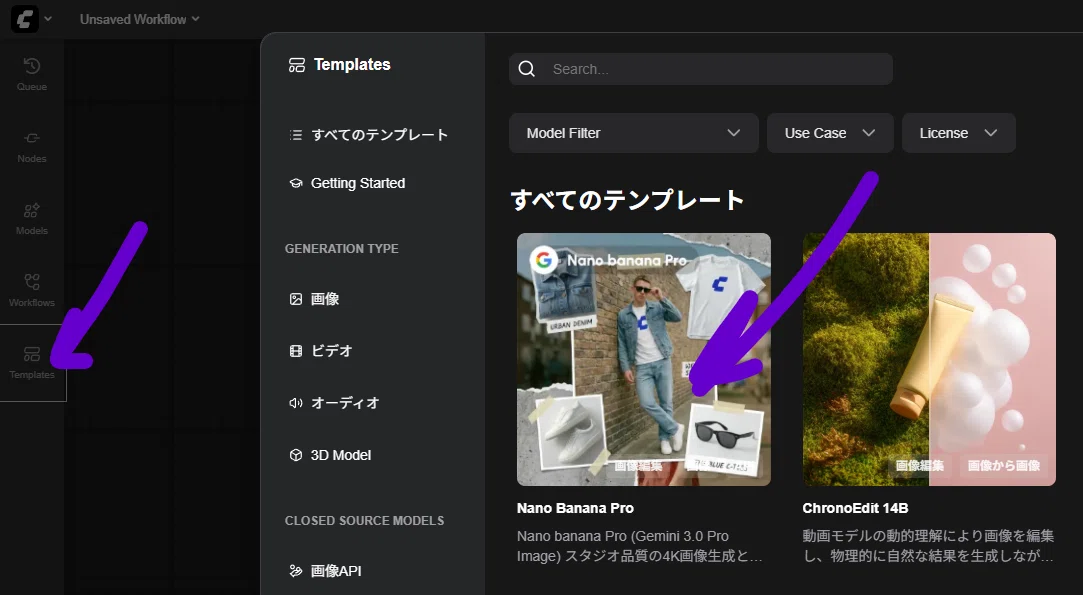
Task: Click the search magnifier icon
Action: [x=526, y=69]
